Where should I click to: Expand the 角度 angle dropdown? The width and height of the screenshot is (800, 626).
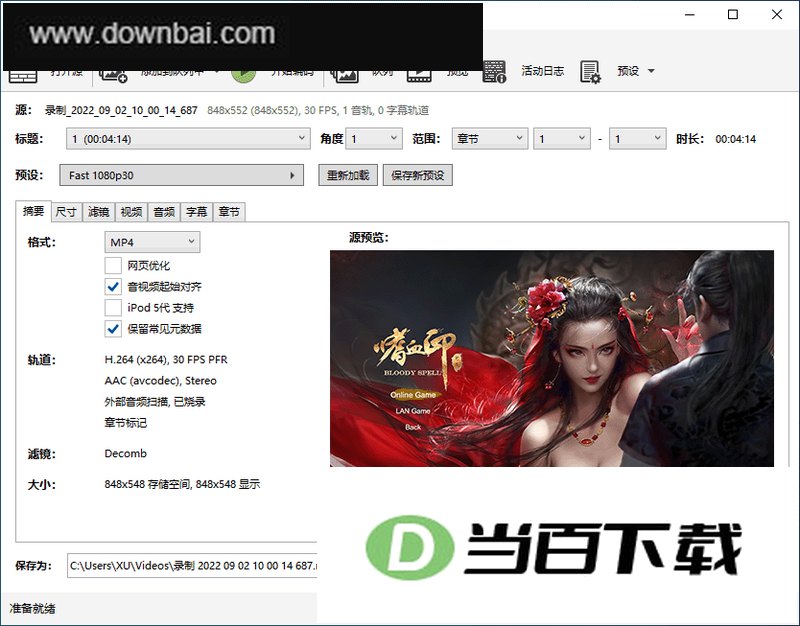pyautogui.click(x=374, y=139)
